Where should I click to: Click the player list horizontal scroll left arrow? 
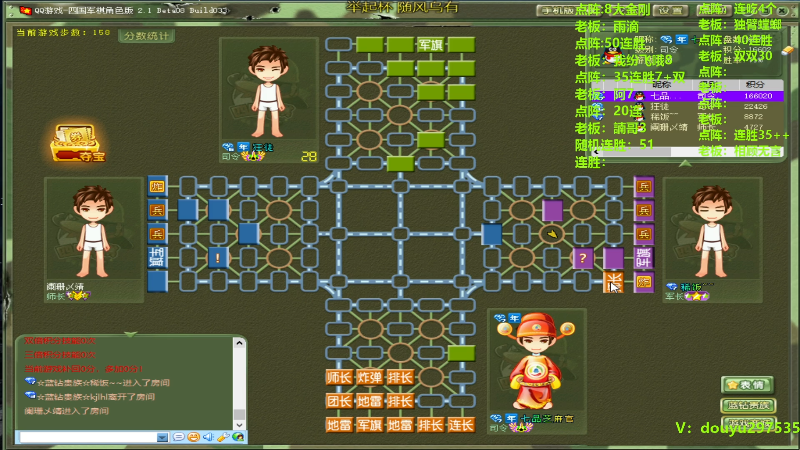pyautogui.click(x=595, y=152)
